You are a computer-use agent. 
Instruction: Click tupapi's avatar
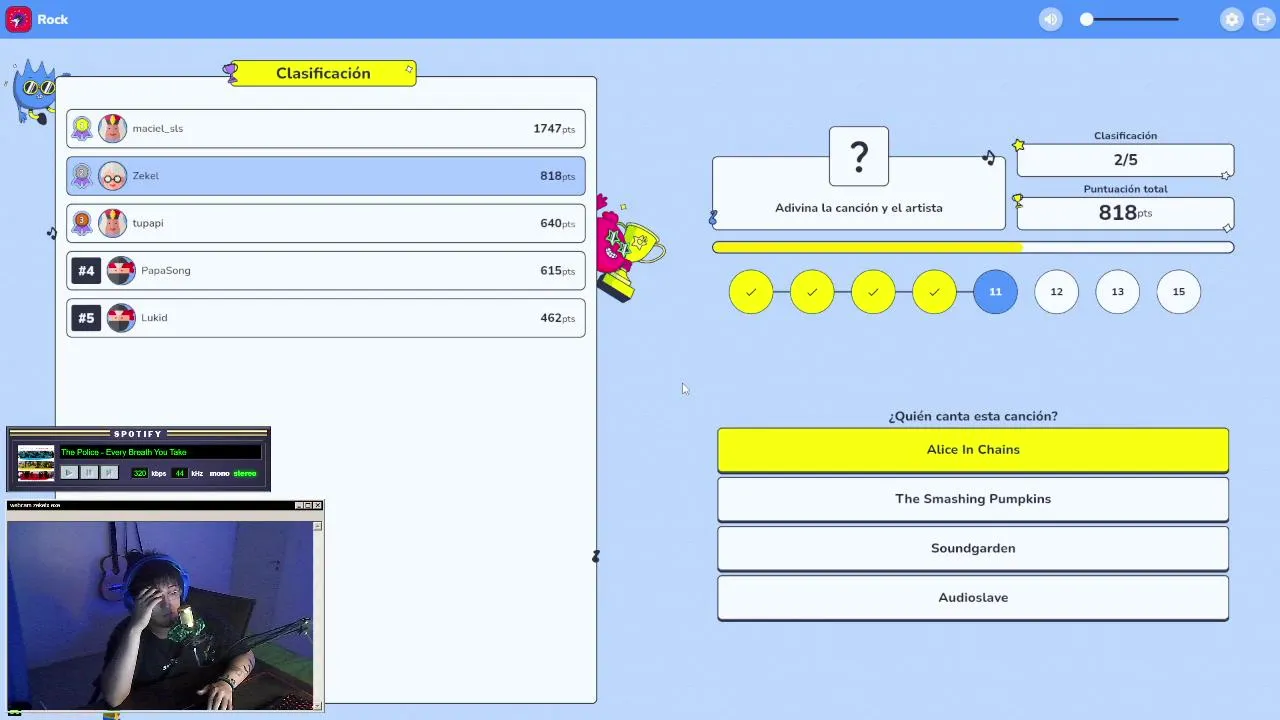[x=113, y=223]
